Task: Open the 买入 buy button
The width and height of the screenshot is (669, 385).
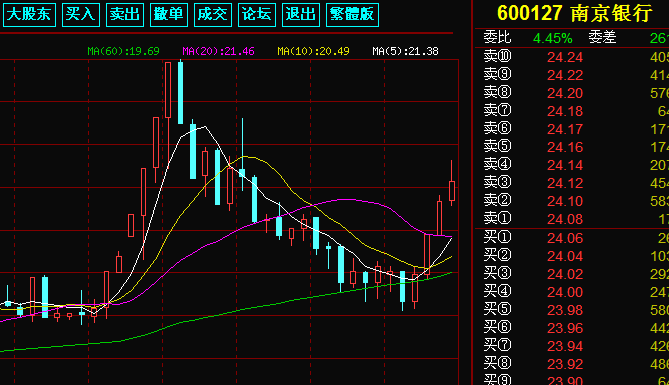Action: tap(81, 15)
